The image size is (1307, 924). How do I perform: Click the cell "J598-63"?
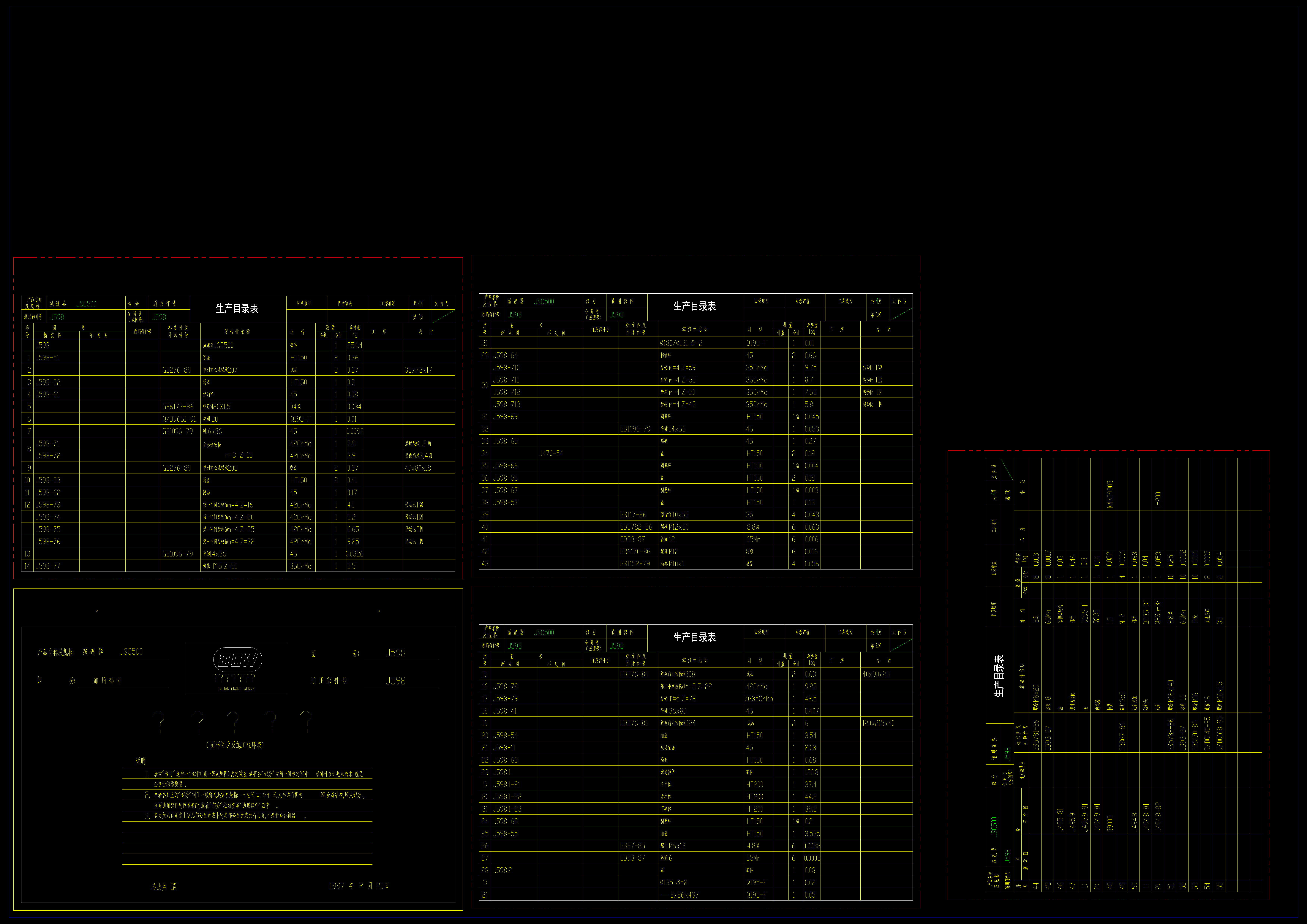point(505,760)
